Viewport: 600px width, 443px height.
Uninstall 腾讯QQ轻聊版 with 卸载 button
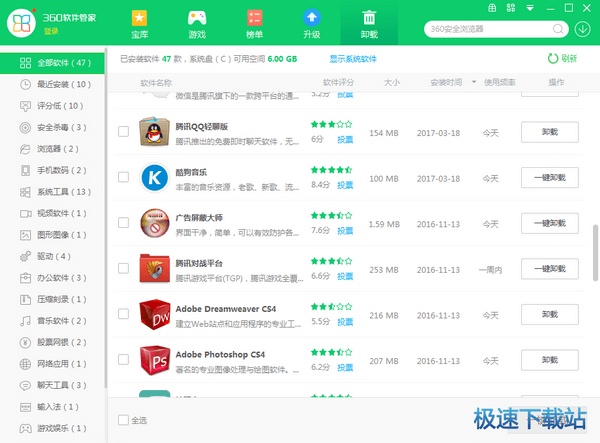tap(549, 132)
